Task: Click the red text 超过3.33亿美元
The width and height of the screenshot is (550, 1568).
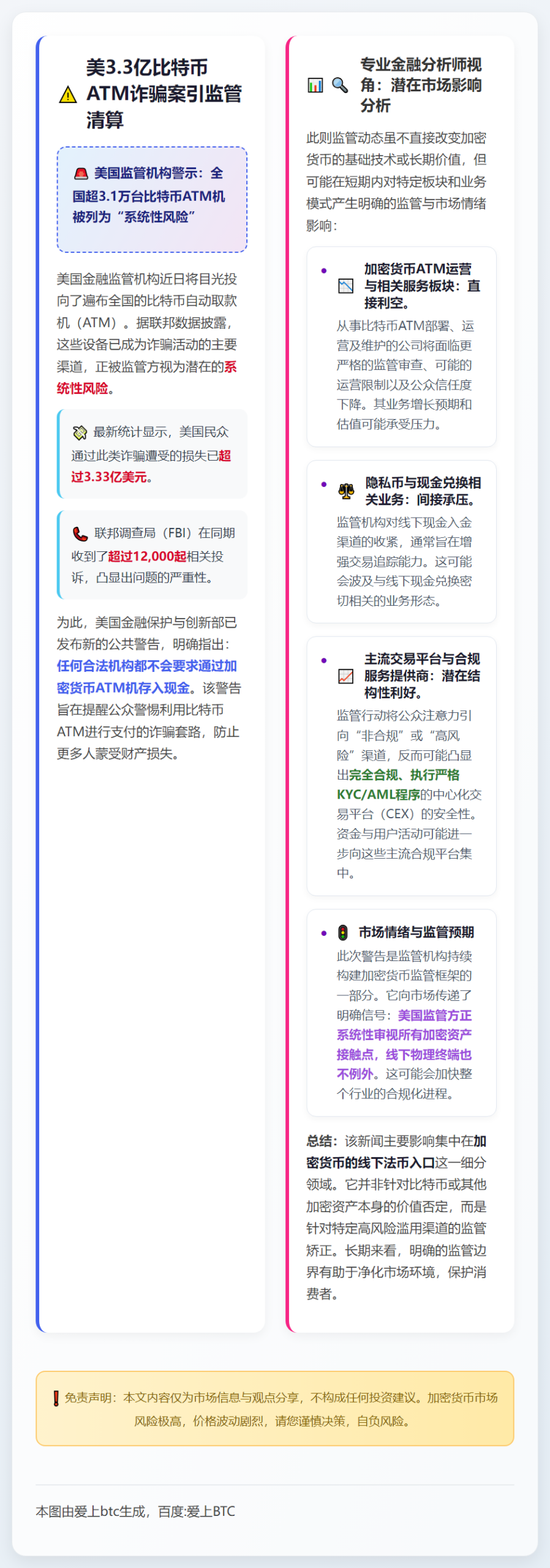Action: click(x=151, y=466)
